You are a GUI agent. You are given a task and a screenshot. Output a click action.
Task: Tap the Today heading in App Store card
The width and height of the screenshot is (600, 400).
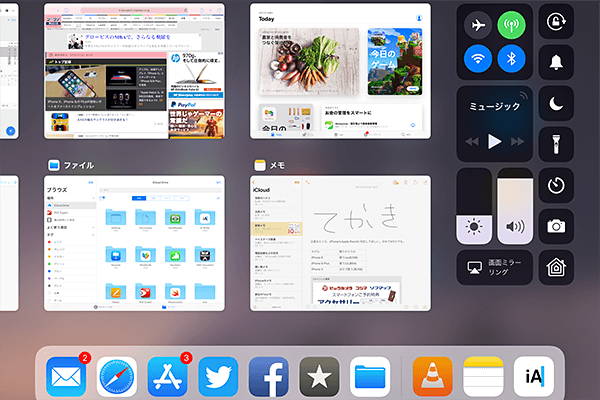click(x=266, y=19)
